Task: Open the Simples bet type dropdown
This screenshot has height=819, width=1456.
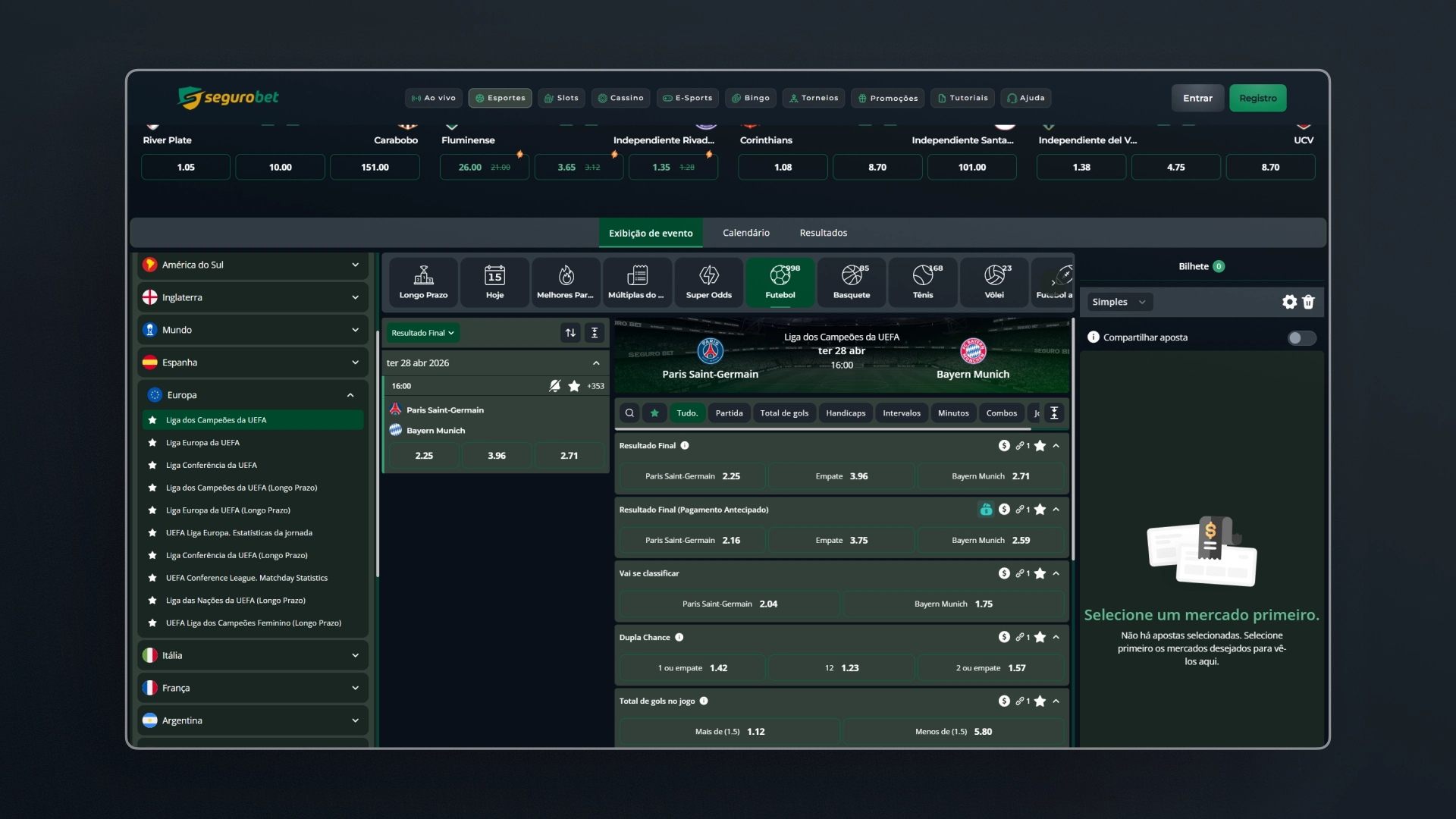Action: (x=1119, y=302)
